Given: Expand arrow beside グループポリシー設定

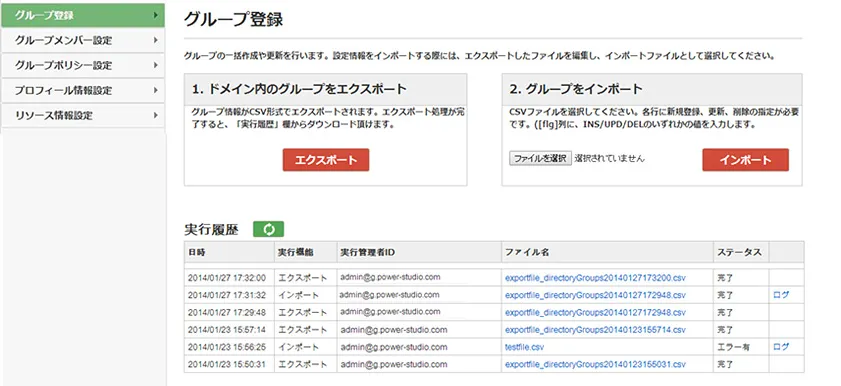Looking at the screenshot, I should 155,65.
